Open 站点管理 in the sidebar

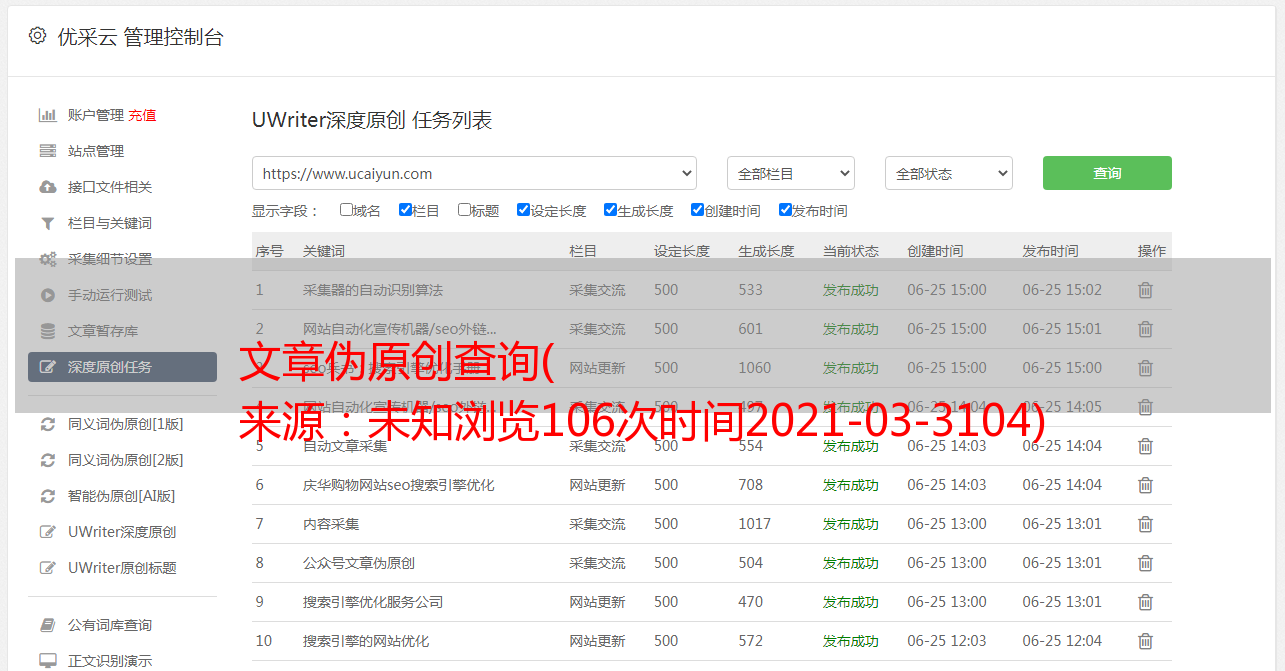(x=96, y=151)
